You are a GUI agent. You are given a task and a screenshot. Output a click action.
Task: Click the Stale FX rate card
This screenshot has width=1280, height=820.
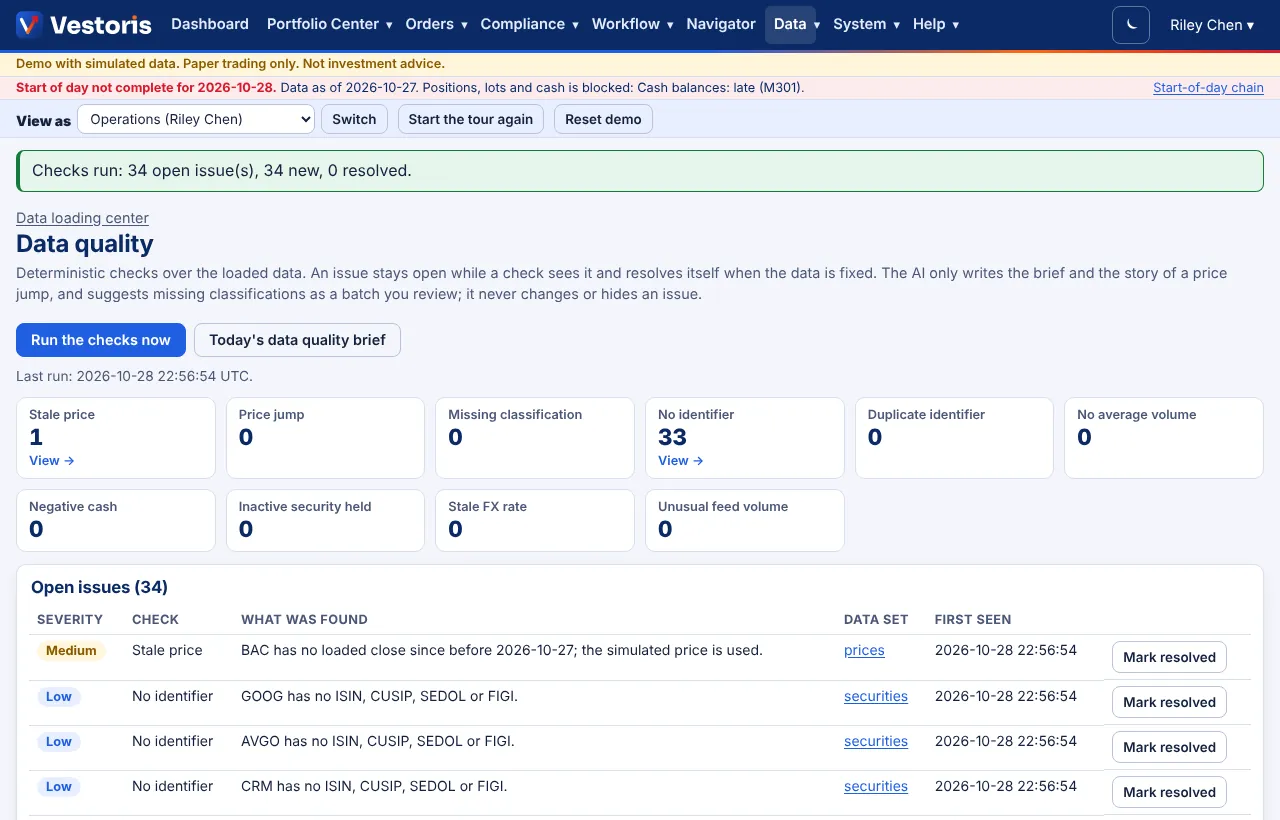pyautogui.click(x=535, y=520)
